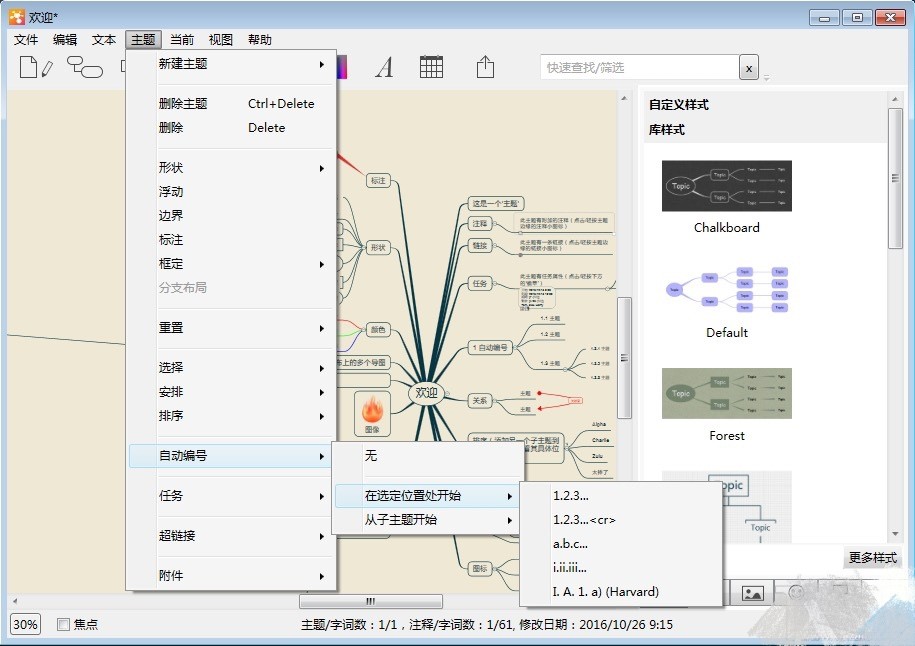The width and height of the screenshot is (915, 646).
Task: Select 无 to remove auto numbering
Action: [x=371, y=456]
